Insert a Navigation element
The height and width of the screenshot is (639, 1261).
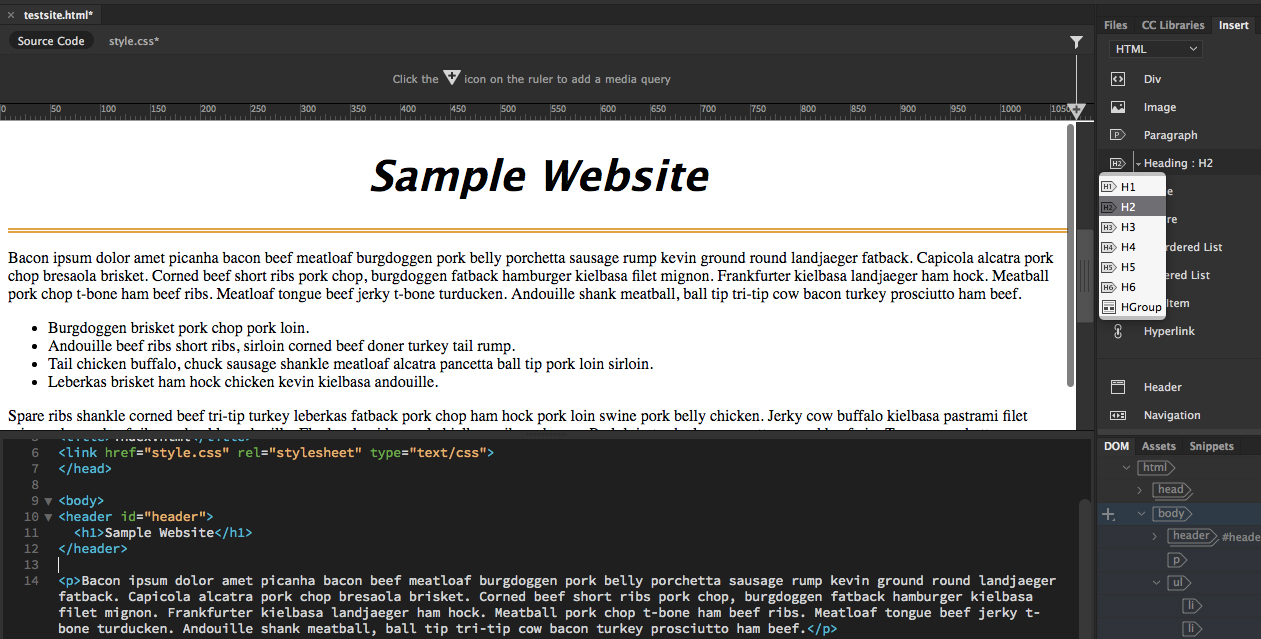coord(1171,415)
